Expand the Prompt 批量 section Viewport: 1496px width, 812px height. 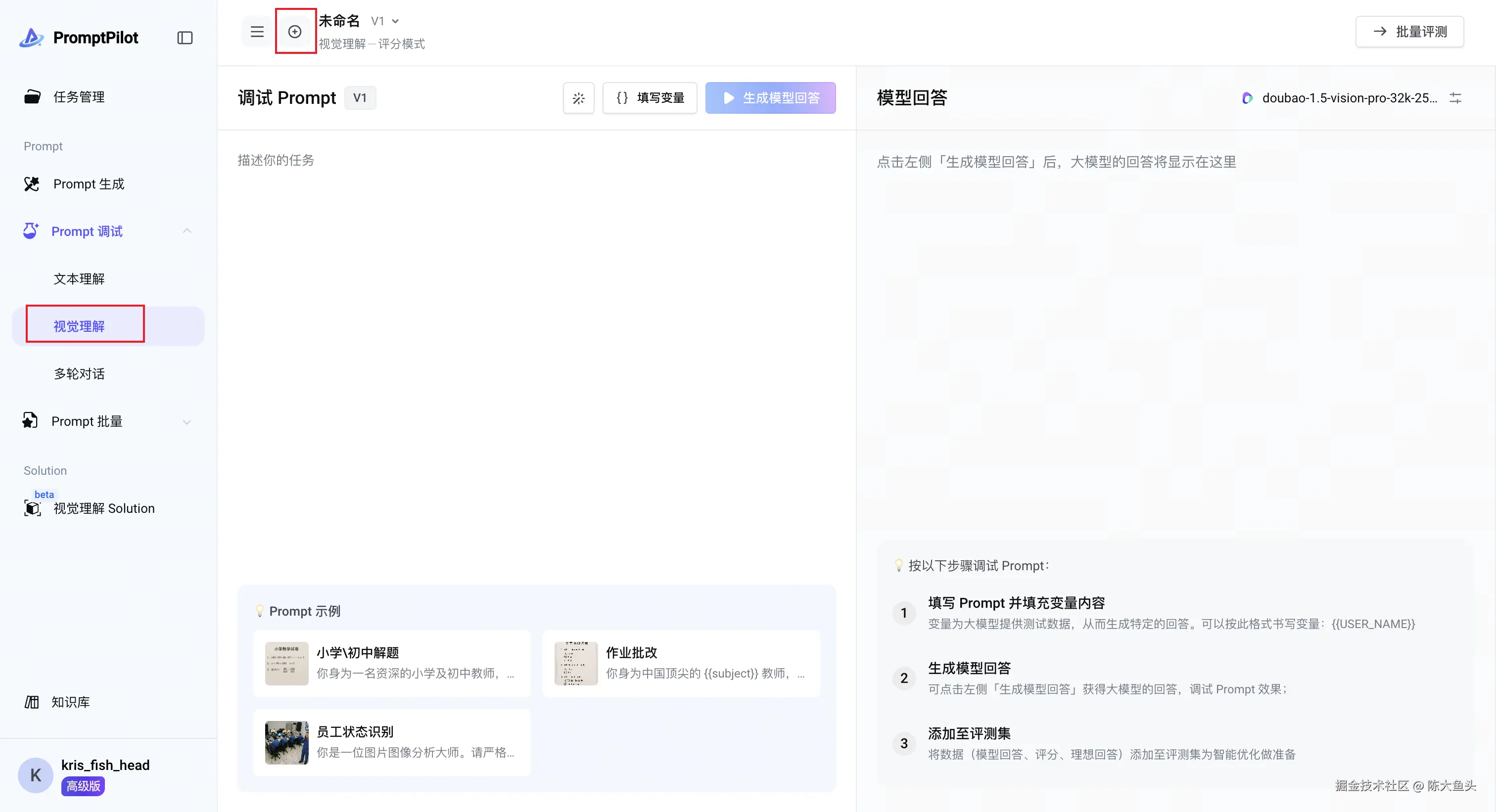click(187, 421)
